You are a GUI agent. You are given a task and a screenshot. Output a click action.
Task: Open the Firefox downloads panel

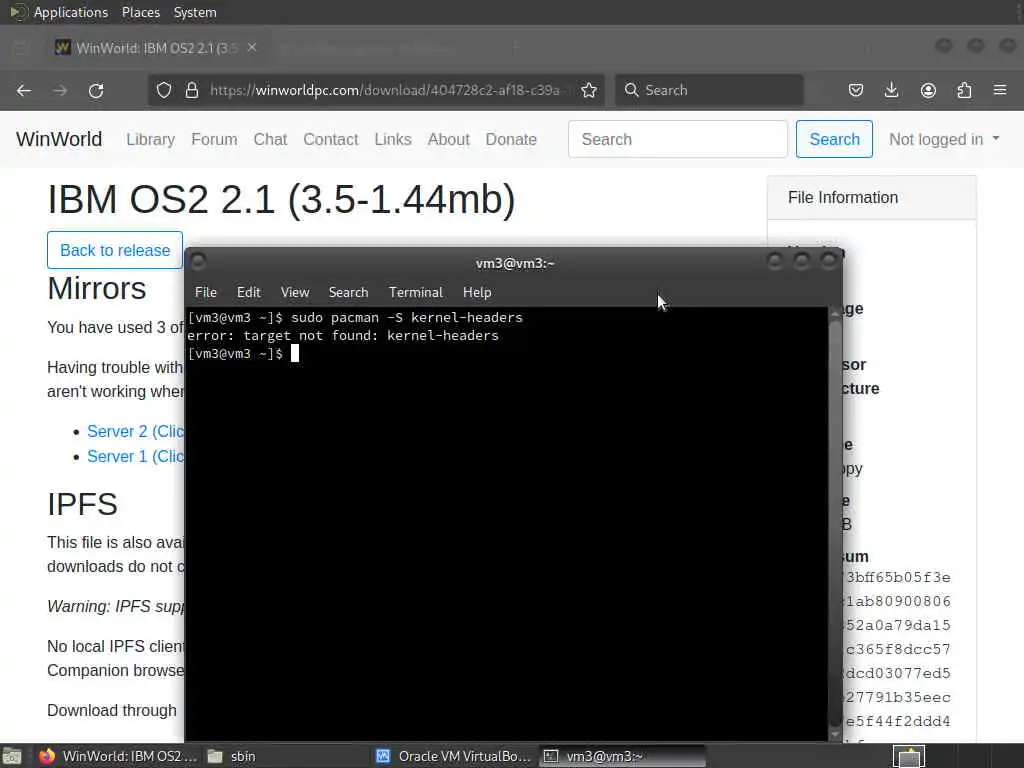891,90
